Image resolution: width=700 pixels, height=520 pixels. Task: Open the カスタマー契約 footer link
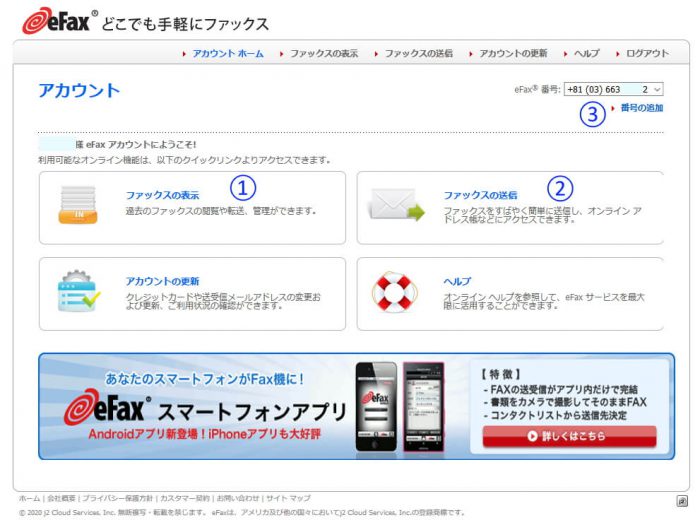pyautogui.click(x=185, y=498)
